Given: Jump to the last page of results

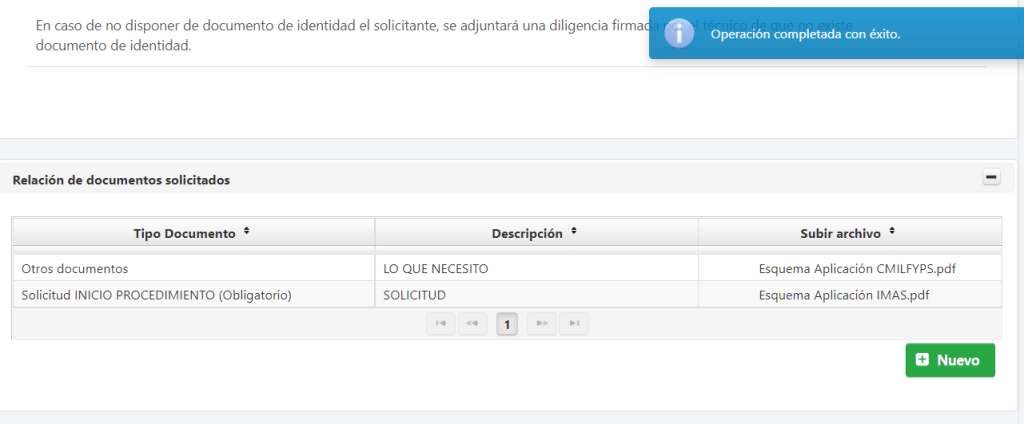Looking at the screenshot, I should coord(573,324).
